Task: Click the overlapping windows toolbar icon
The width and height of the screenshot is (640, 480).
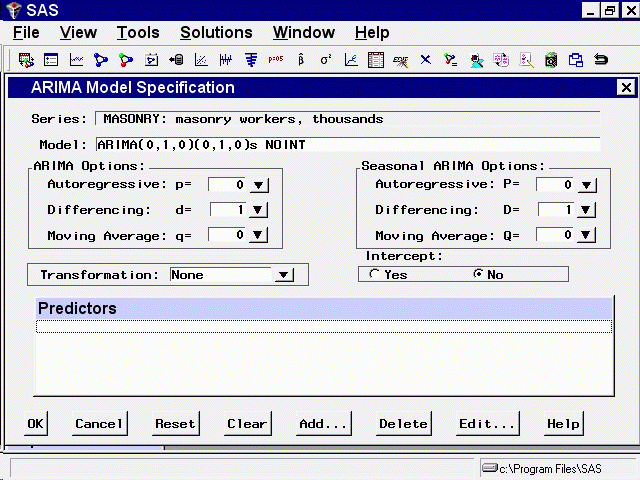Action: point(576,60)
